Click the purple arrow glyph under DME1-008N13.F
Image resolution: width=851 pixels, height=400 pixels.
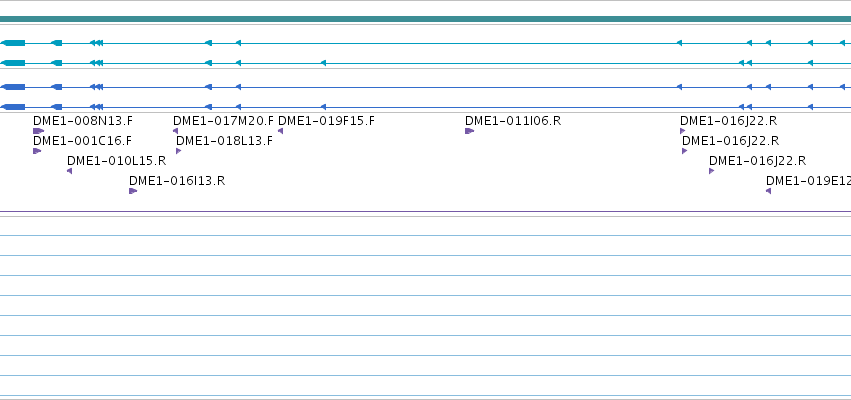click(39, 131)
